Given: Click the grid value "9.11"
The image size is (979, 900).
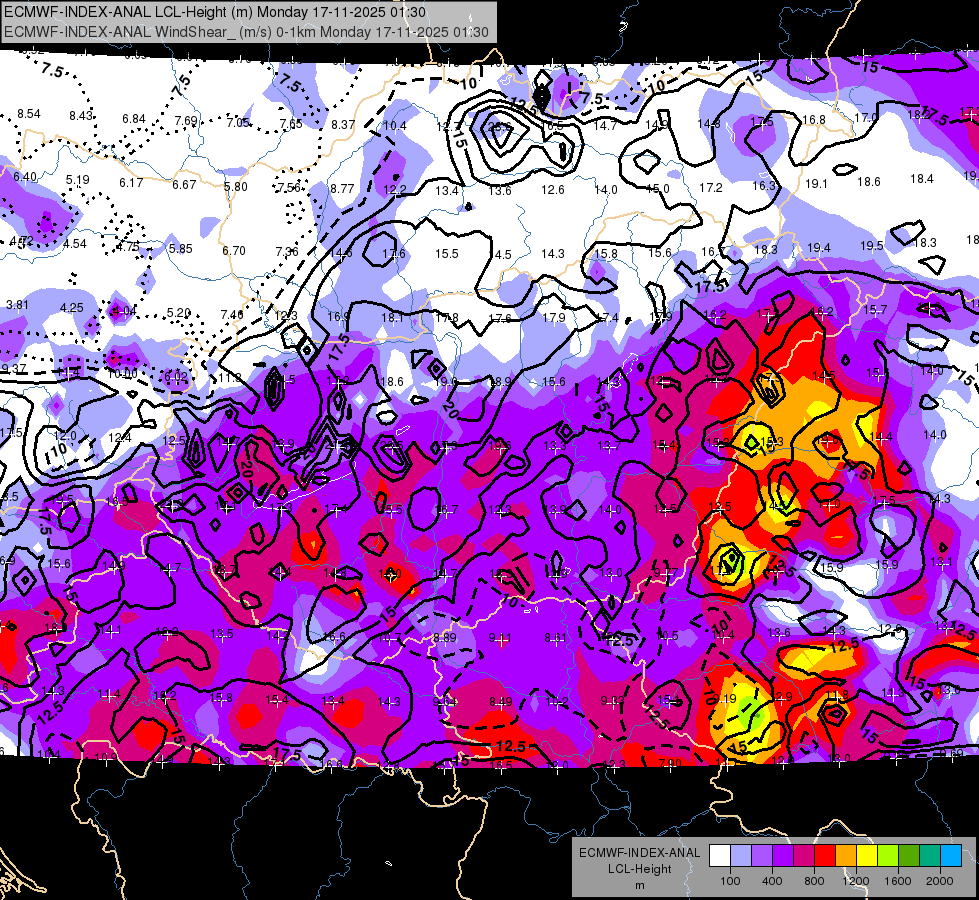Looking at the screenshot, I should coord(500,638).
